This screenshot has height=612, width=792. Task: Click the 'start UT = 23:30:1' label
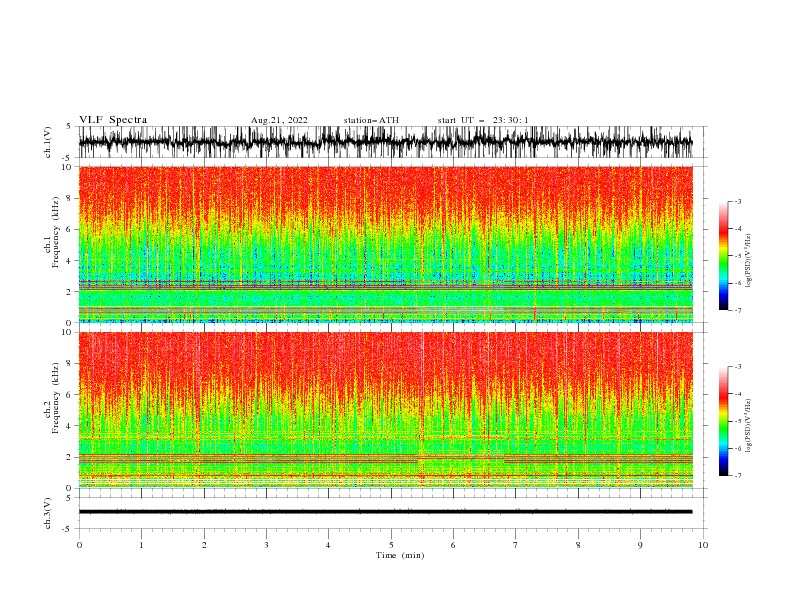[483, 120]
